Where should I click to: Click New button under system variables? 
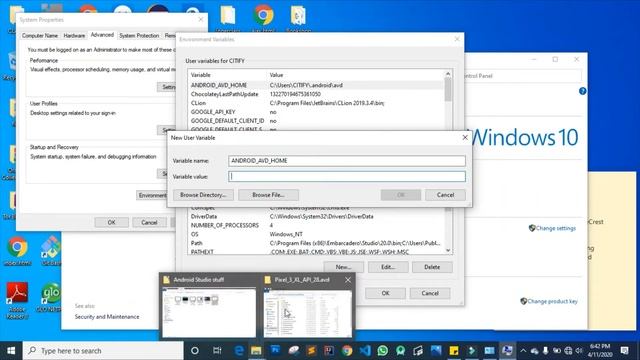[343, 267]
